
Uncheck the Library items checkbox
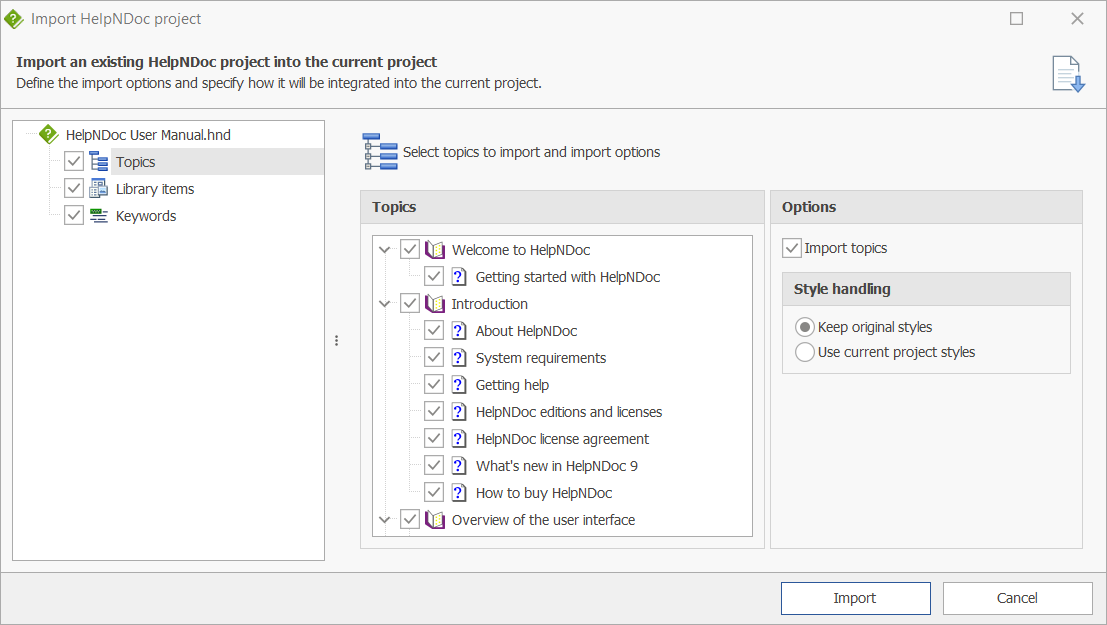click(x=74, y=188)
